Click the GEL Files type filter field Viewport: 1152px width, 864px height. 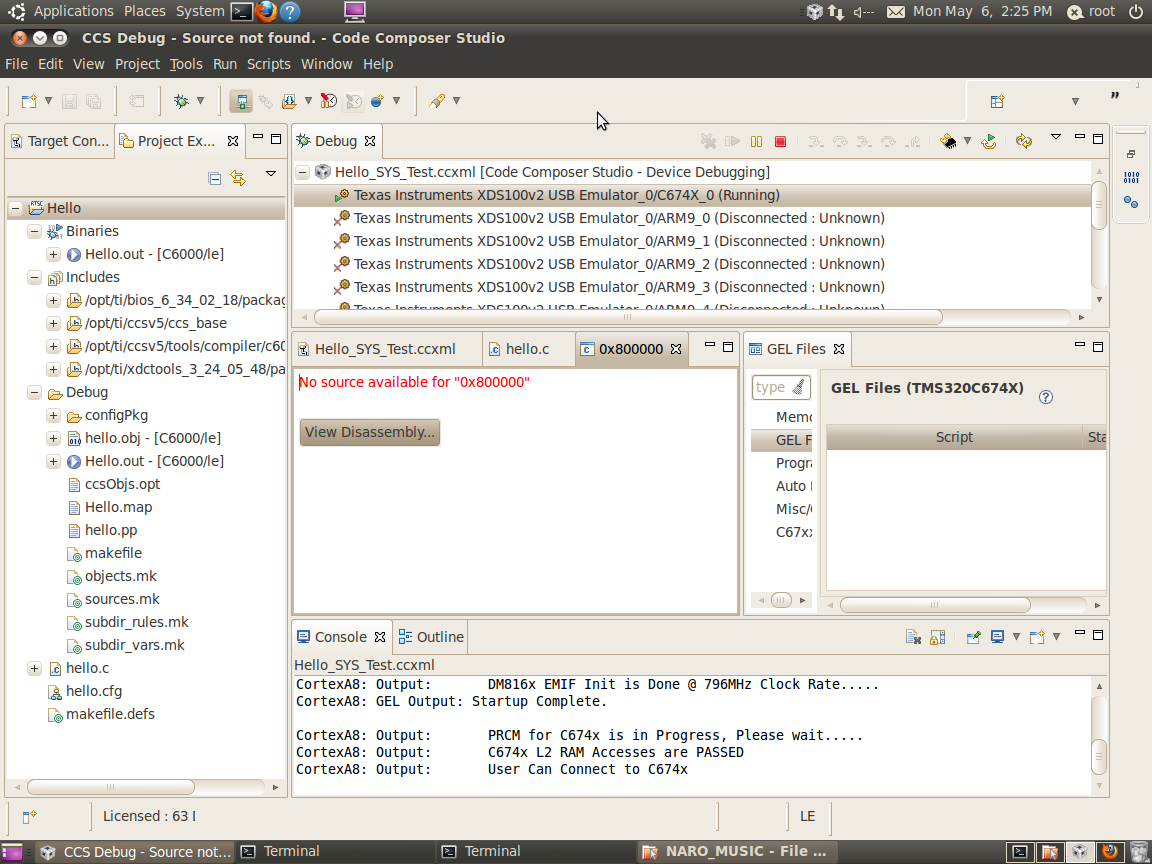click(x=772, y=387)
